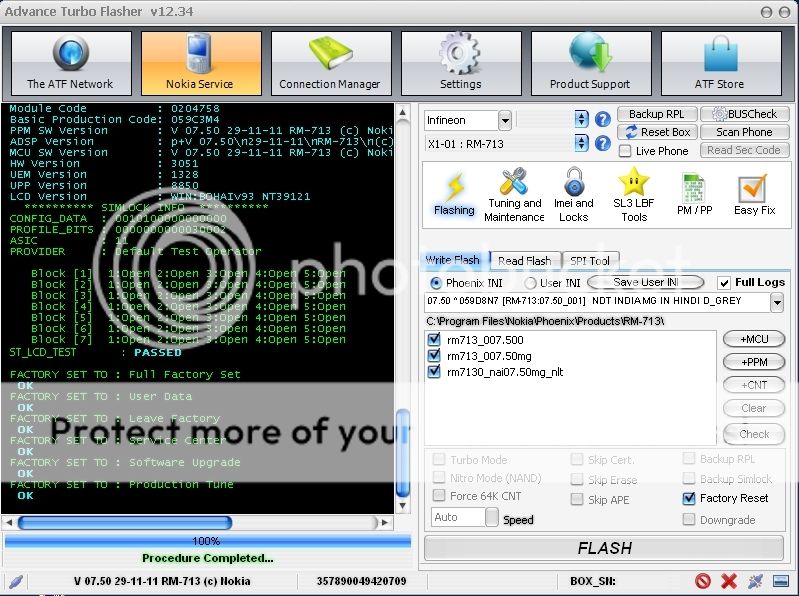This screenshot has width=799, height=596.
Task: Open the Easy Fix section
Action: [754, 195]
